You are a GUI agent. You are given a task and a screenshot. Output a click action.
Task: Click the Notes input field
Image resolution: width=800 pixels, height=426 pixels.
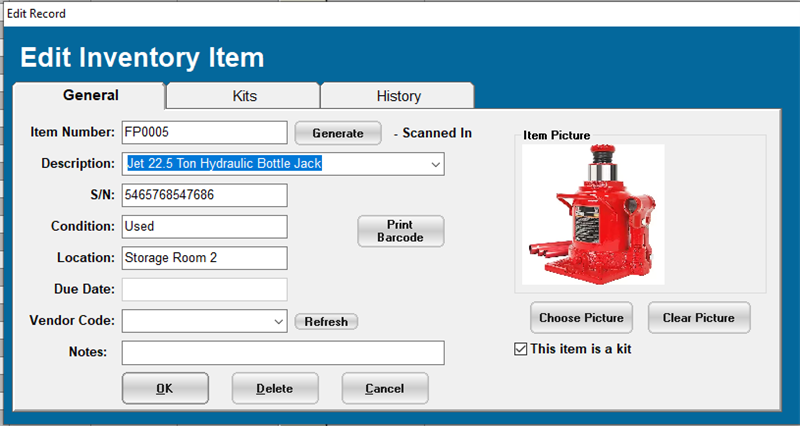pos(283,353)
